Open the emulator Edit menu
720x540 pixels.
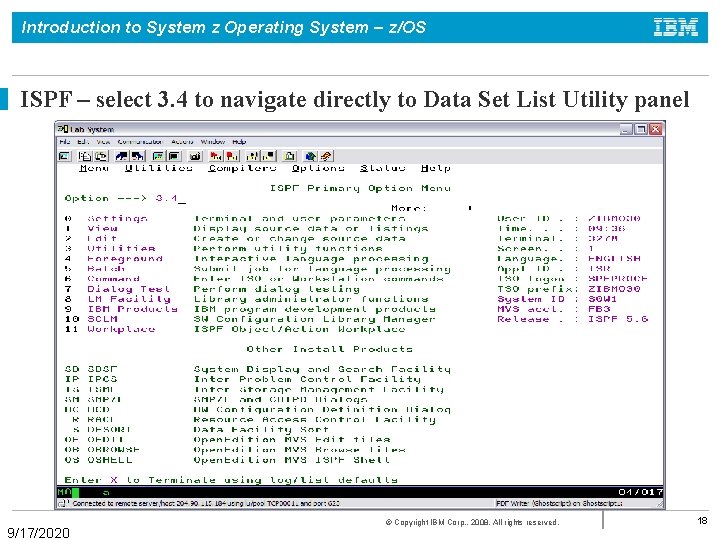click(x=83, y=142)
